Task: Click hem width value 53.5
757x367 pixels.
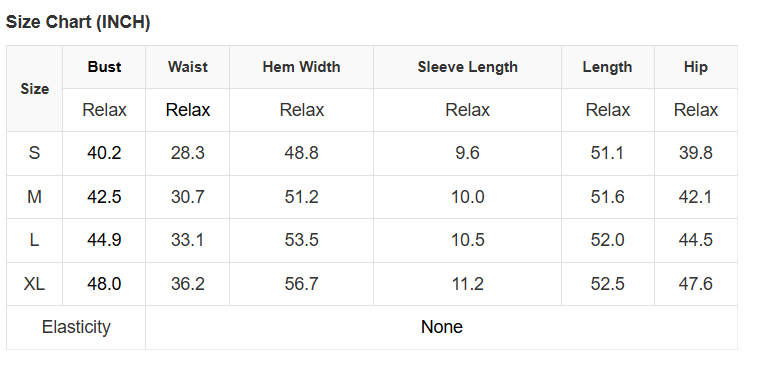Action: point(301,240)
